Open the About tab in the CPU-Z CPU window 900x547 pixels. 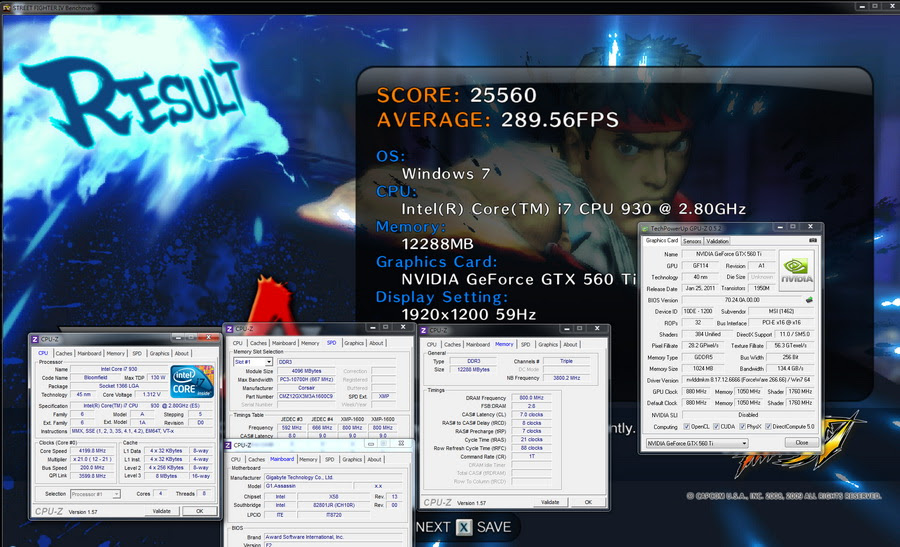181,354
